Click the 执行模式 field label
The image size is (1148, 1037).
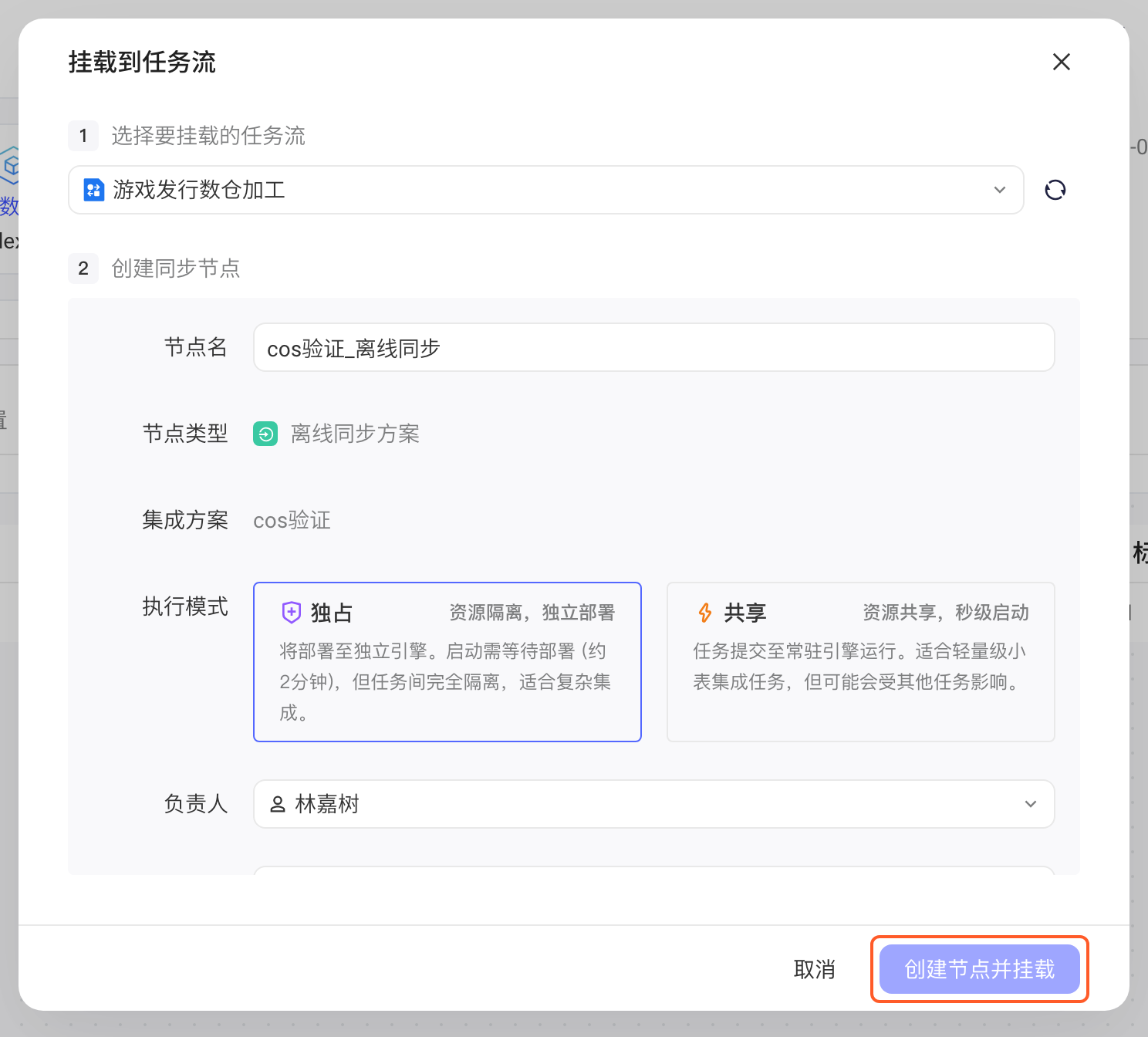click(x=185, y=606)
